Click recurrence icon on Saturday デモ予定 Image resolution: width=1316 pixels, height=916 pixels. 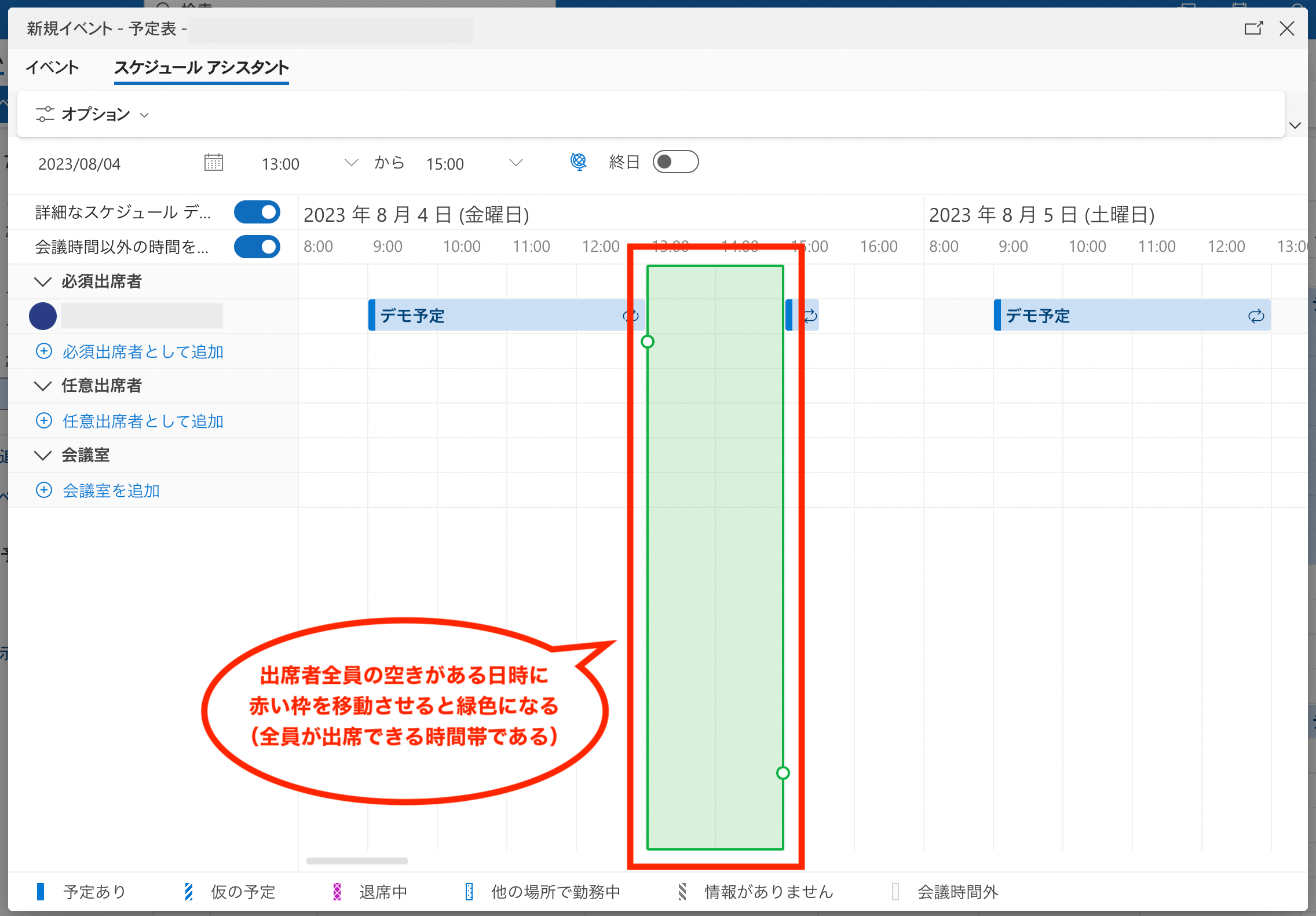[x=1256, y=316]
